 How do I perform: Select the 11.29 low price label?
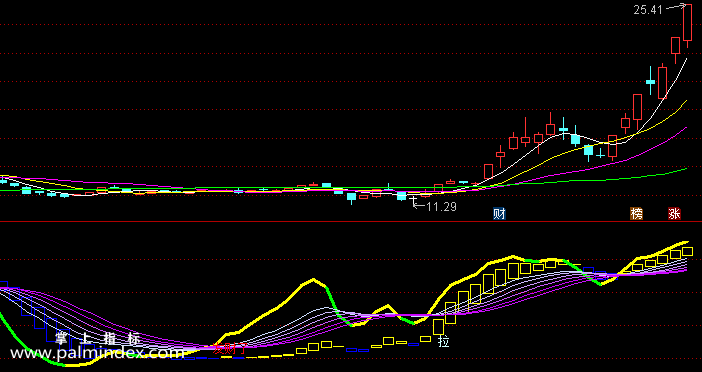[x=441, y=207]
